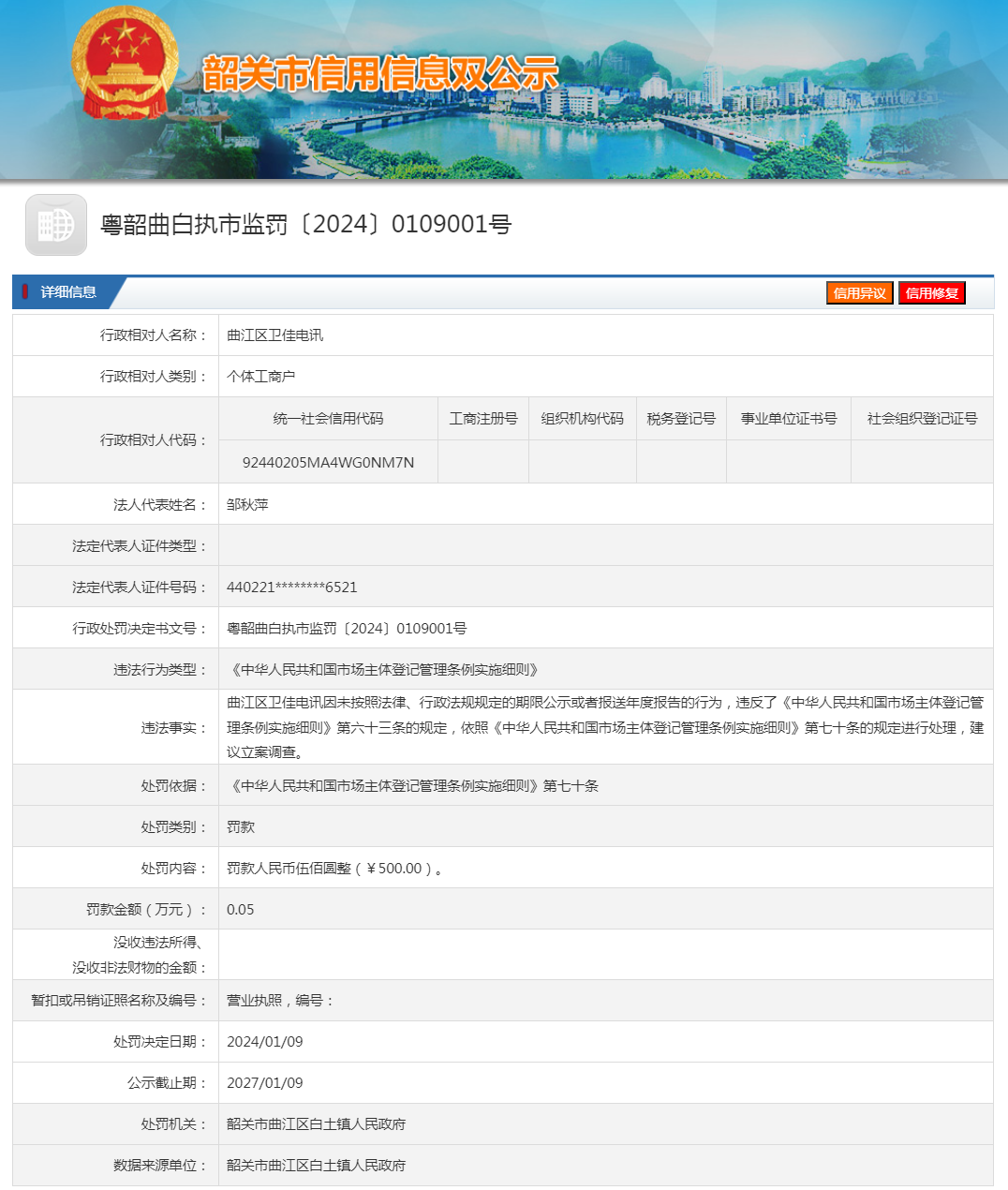The height and width of the screenshot is (1190, 1008).
Task: Click the 数据来源单位 value cell
Action: coord(605,1166)
